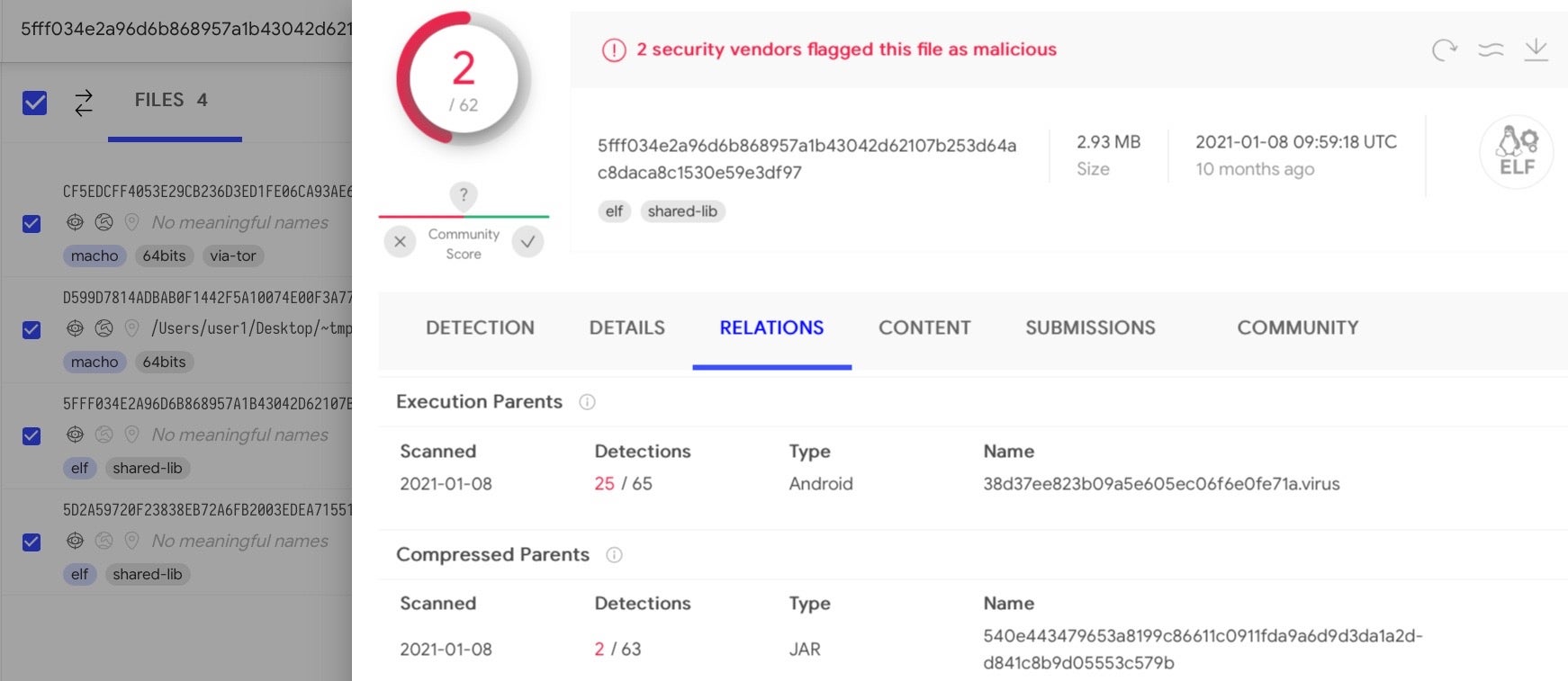The width and height of the screenshot is (1568, 681).
Task: Click the download file icon
Action: tap(1536, 50)
